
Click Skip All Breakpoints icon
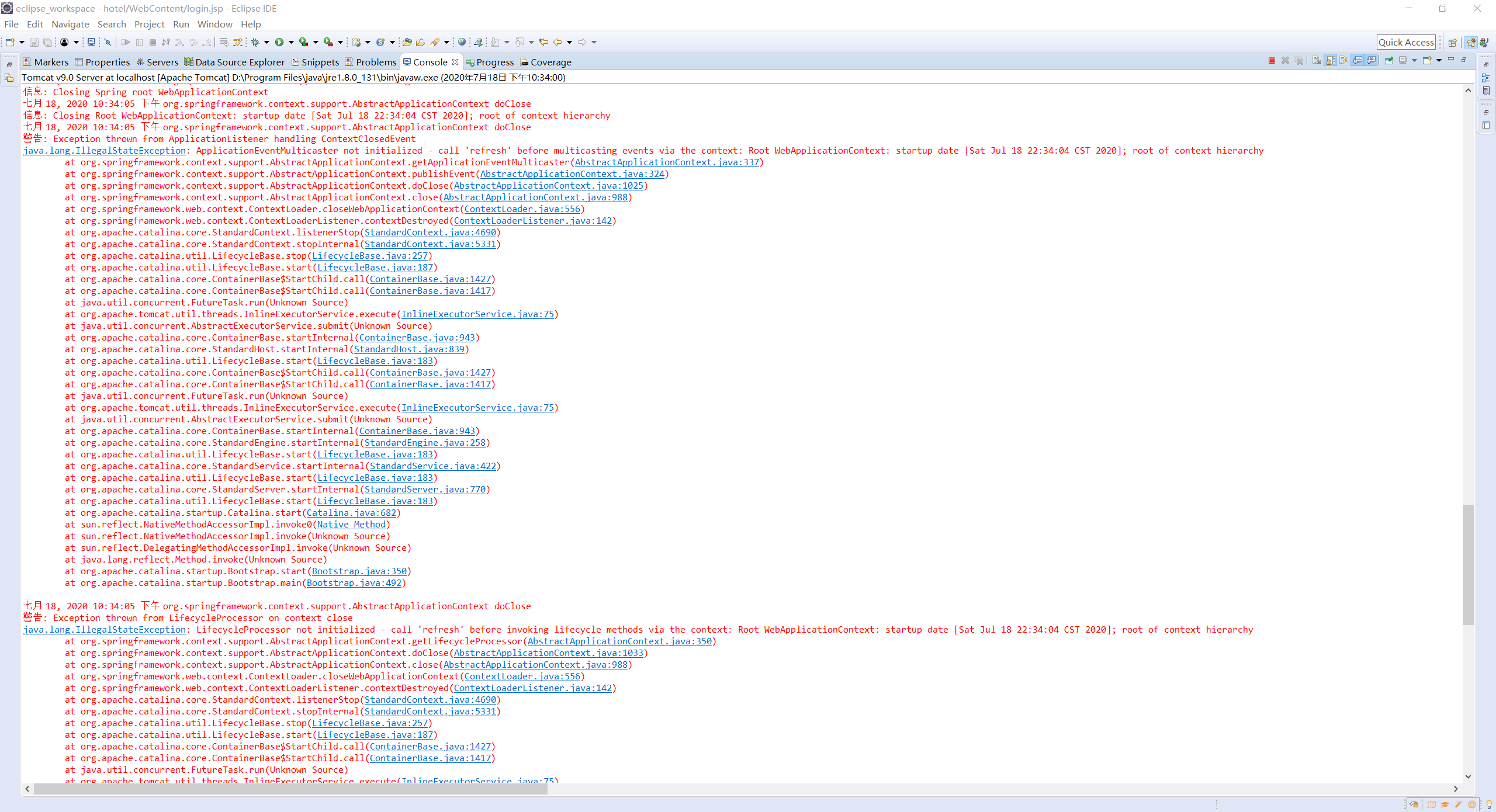tap(108, 42)
